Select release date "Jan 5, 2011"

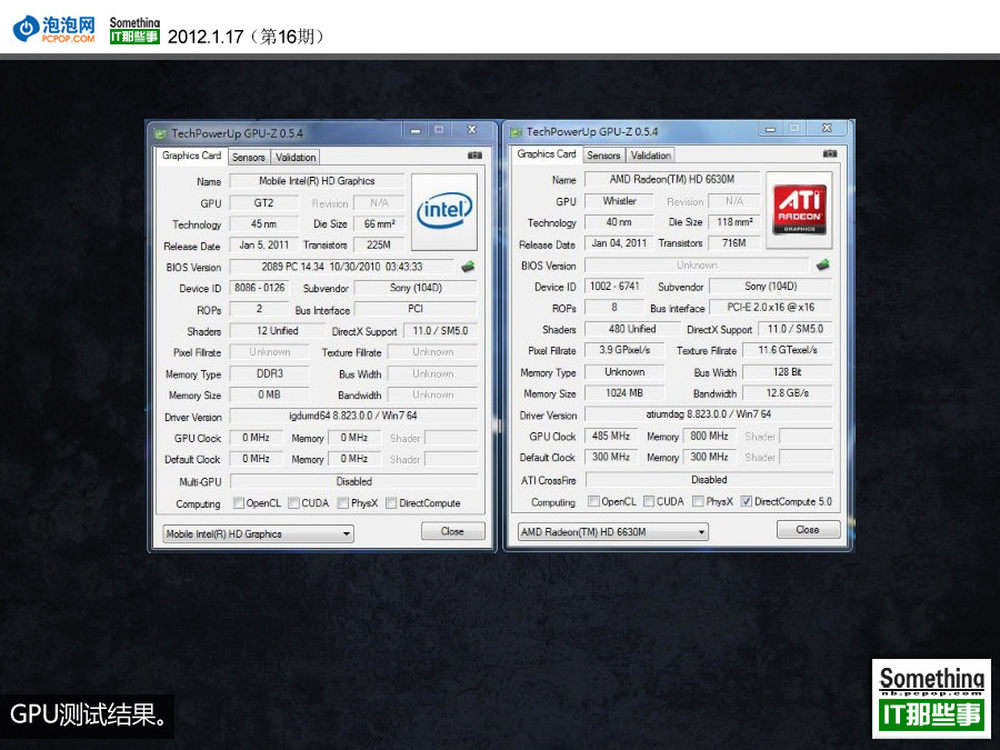[264, 245]
